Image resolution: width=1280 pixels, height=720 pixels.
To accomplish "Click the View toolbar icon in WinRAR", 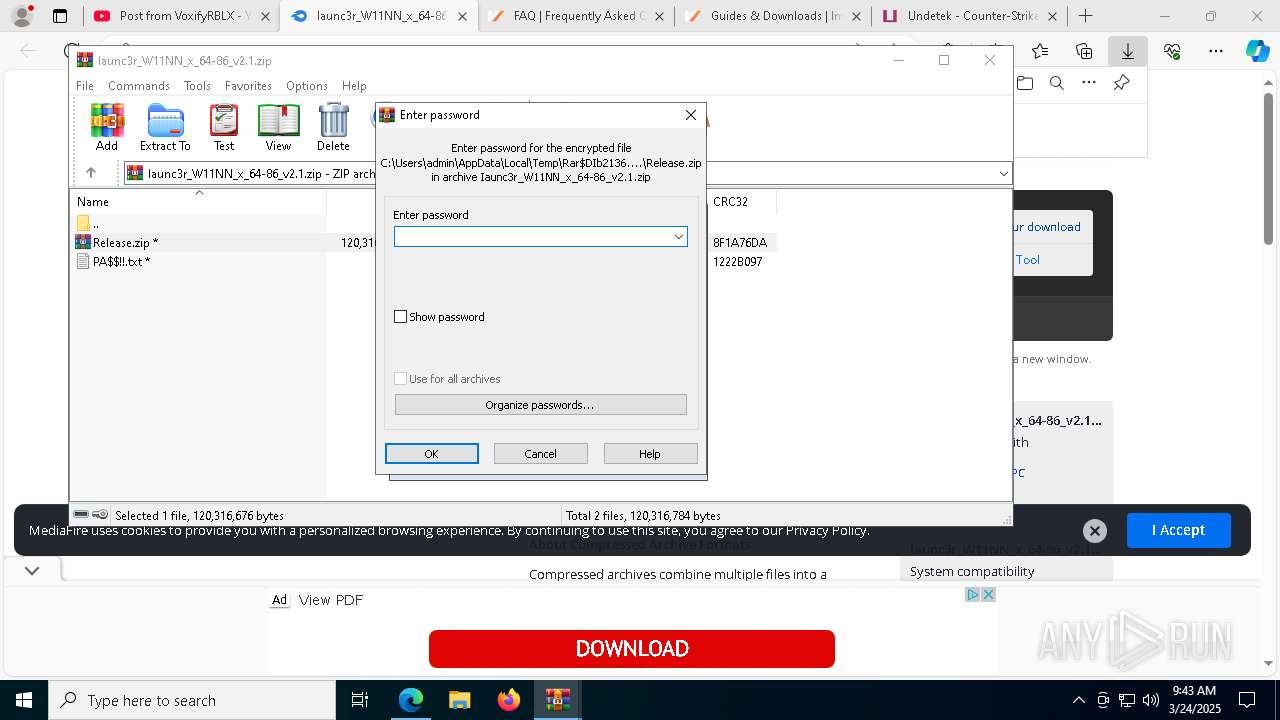I will pos(278,127).
